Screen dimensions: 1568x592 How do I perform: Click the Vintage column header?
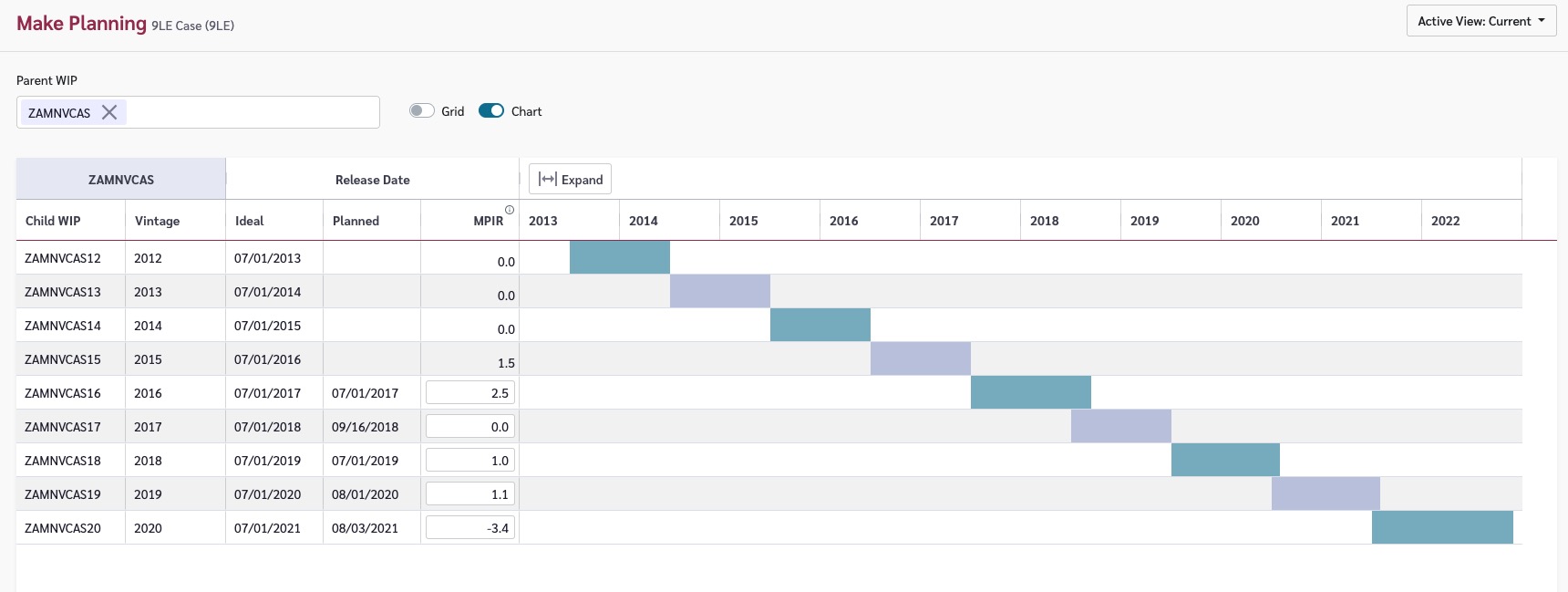click(158, 221)
